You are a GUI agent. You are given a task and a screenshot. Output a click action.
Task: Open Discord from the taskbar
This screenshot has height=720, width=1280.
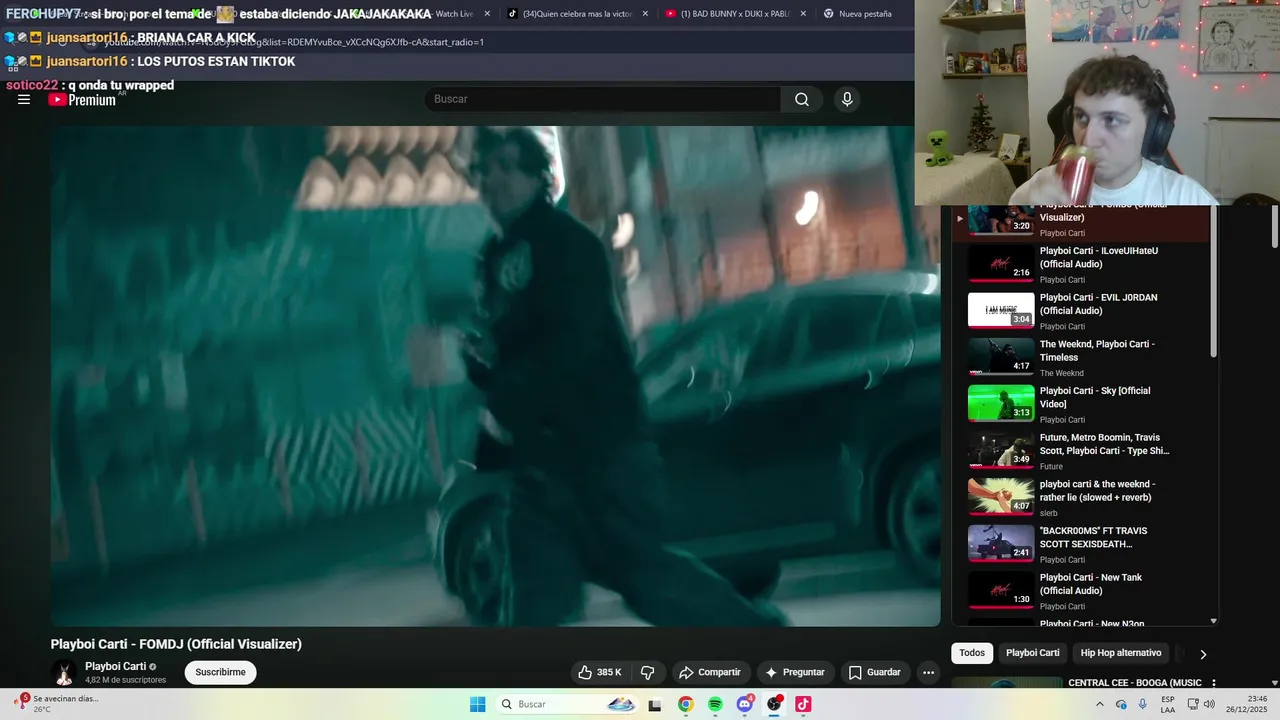click(744, 704)
